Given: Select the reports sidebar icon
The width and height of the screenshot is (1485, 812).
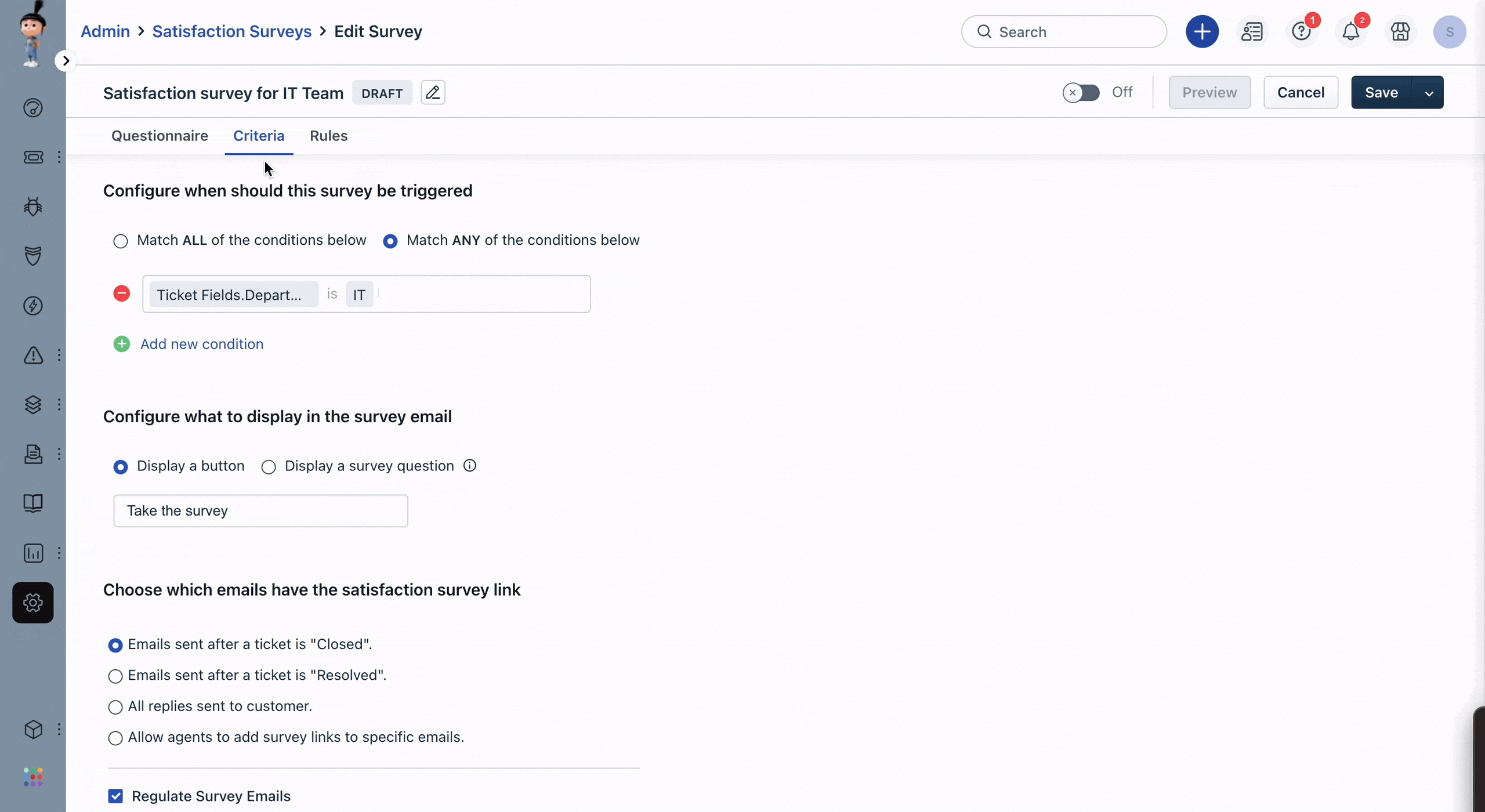Looking at the screenshot, I should click(x=32, y=553).
